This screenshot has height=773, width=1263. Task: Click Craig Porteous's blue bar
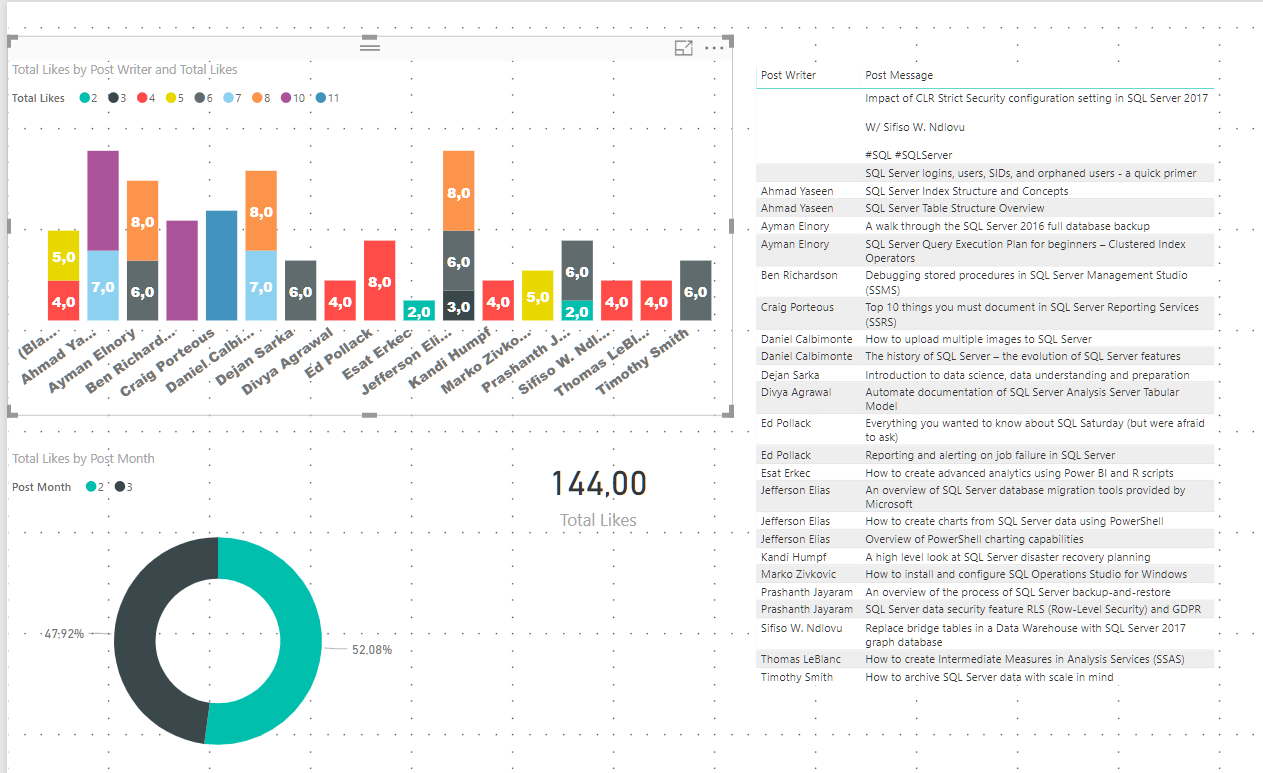pos(221,266)
